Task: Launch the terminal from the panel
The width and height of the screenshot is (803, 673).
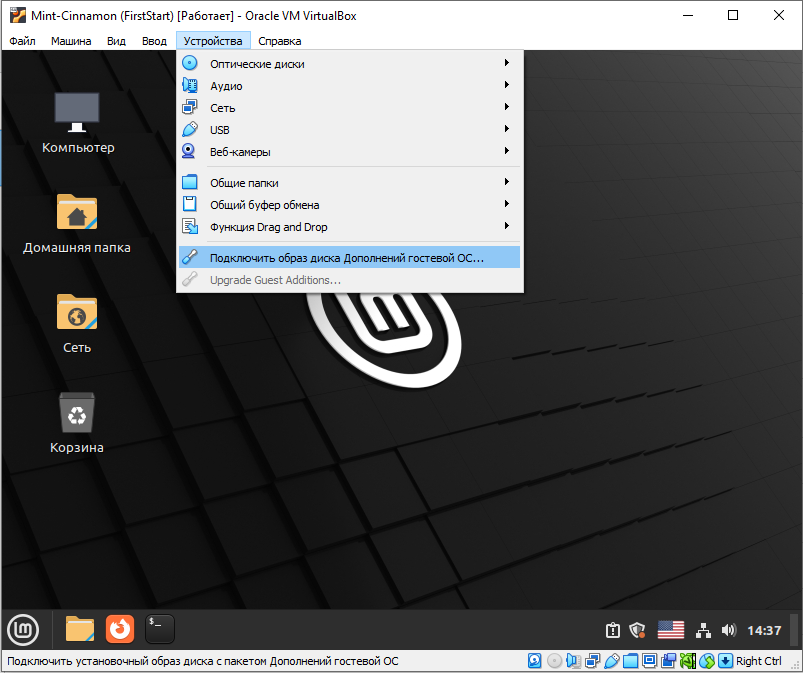Action: pyautogui.click(x=160, y=629)
